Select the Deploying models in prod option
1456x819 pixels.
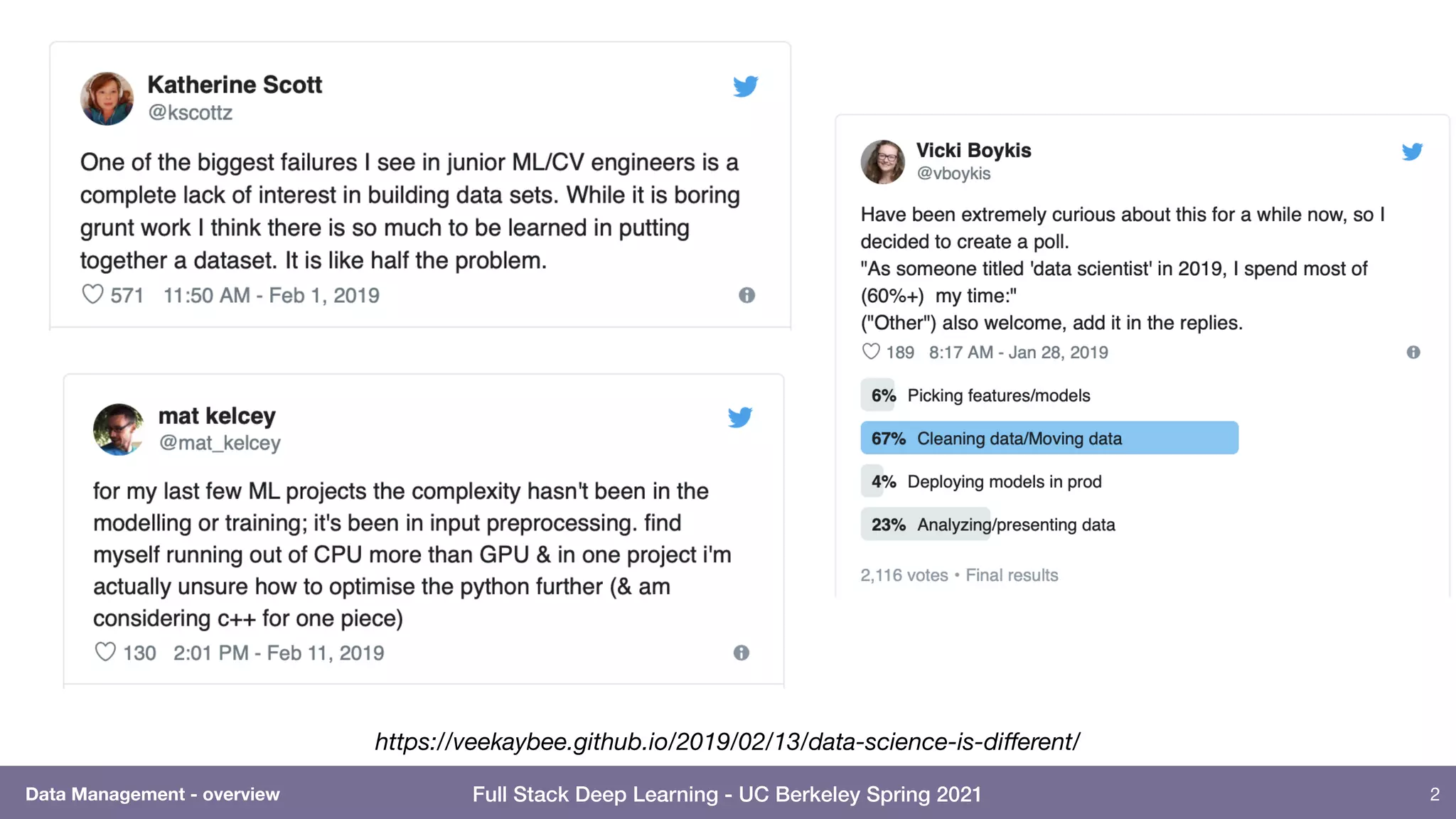click(982, 481)
